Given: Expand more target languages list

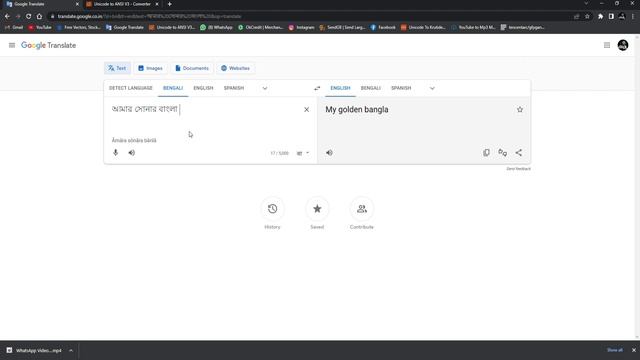Looking at the screenshot, I should [432, 88].
